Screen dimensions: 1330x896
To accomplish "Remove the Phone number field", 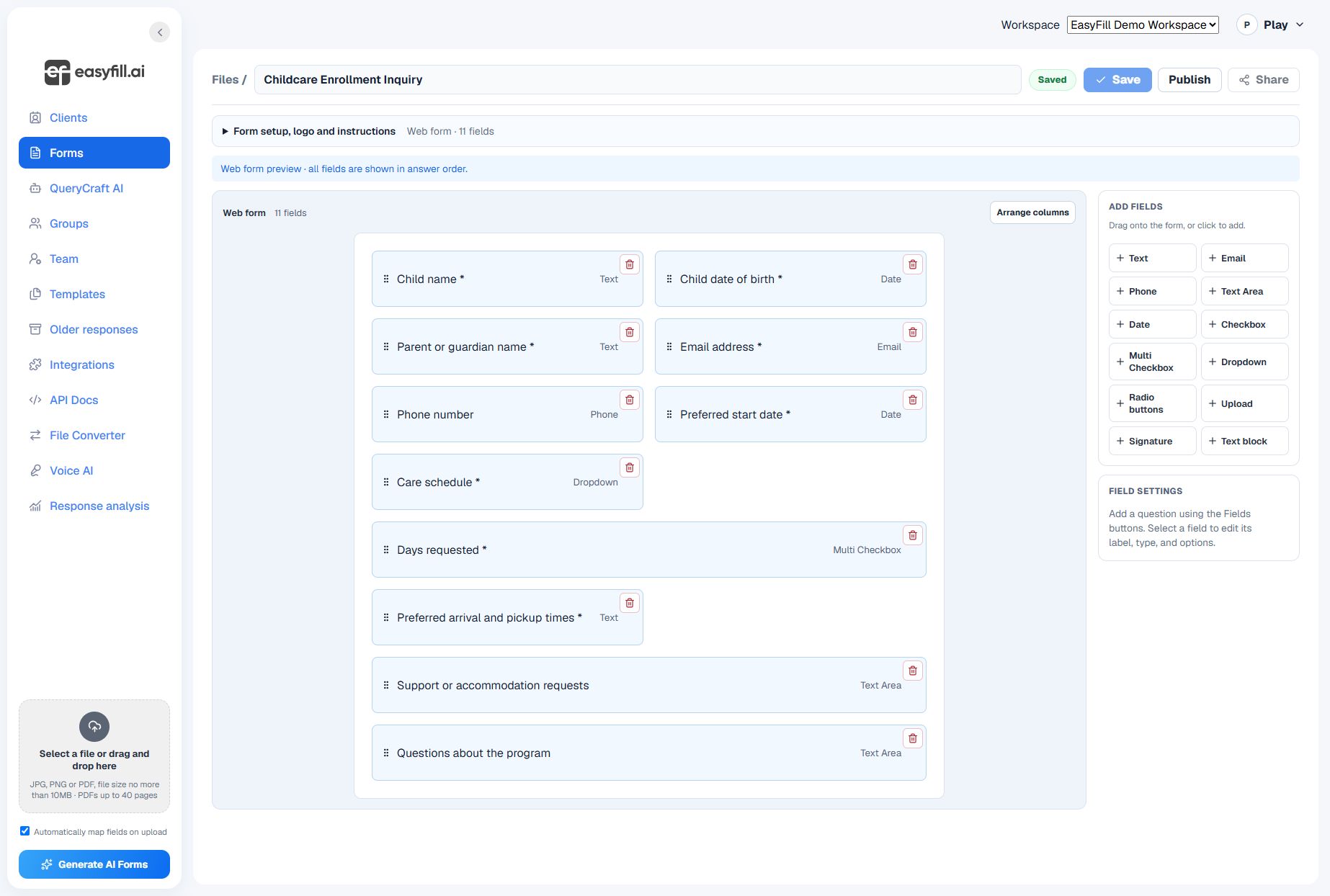I will (630, 400).
